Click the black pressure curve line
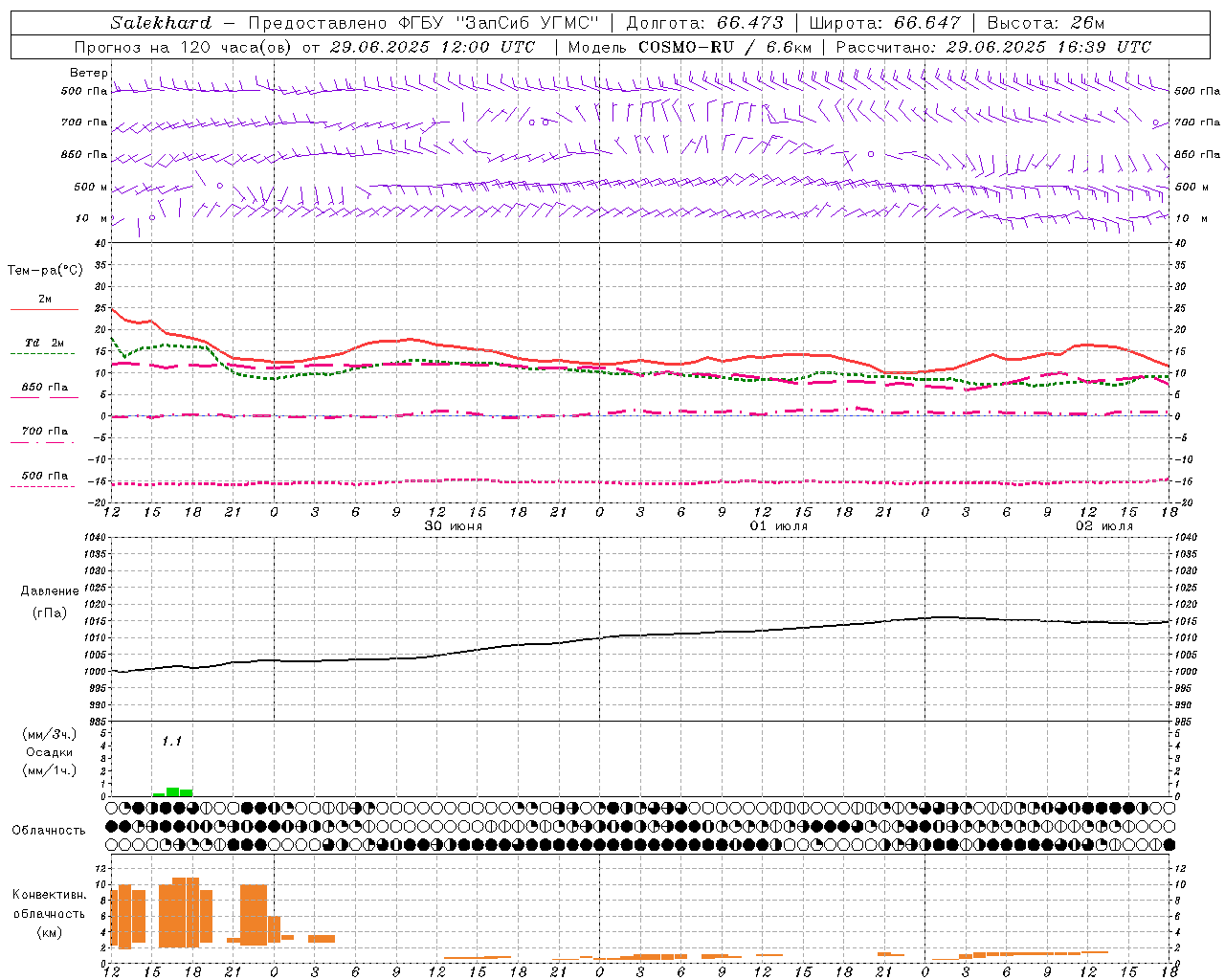 coord(641,635)
